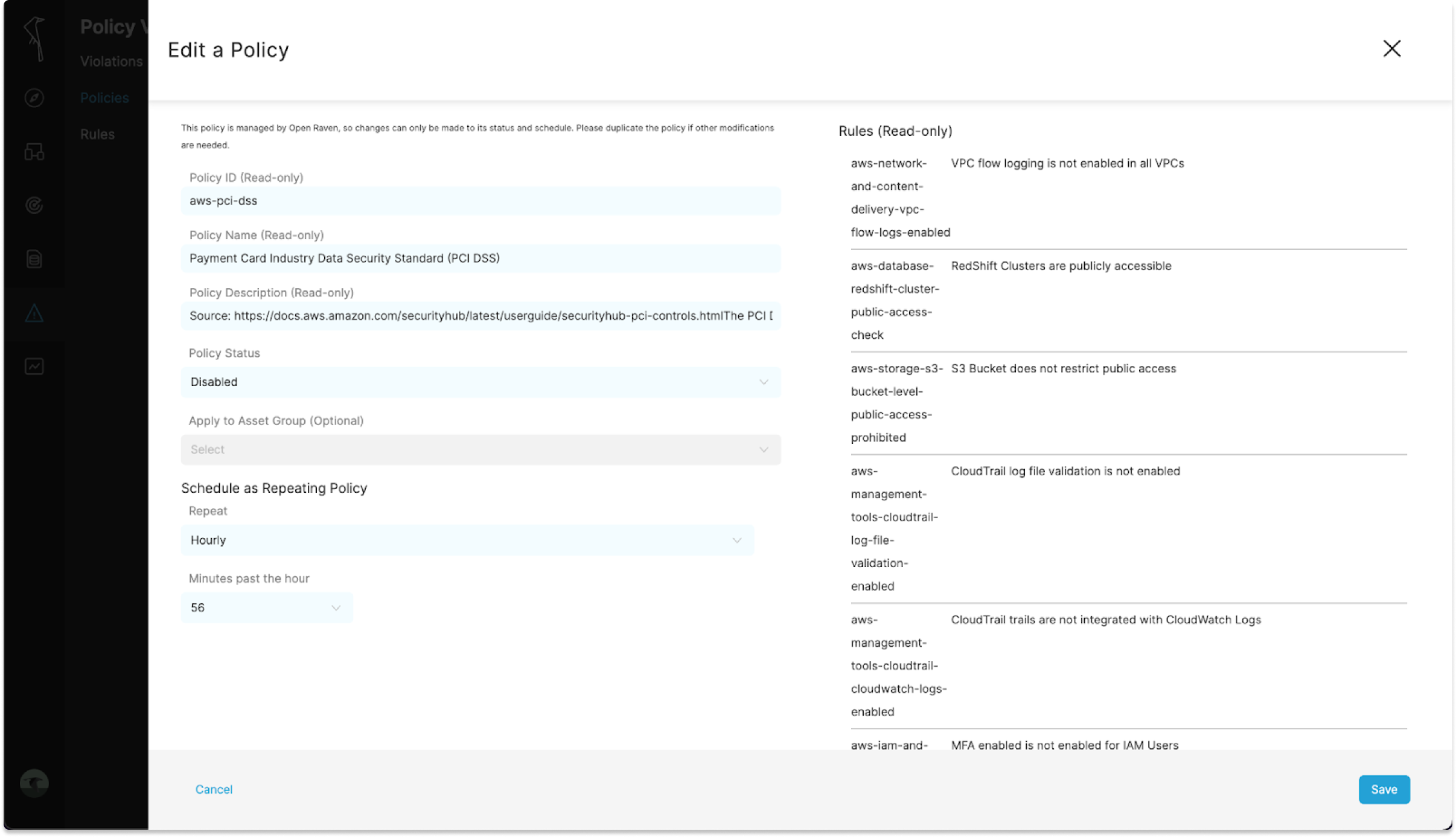Viewport: 1456px width, 837px height.
Task: Click the Save button
Action: [1384, 789]
